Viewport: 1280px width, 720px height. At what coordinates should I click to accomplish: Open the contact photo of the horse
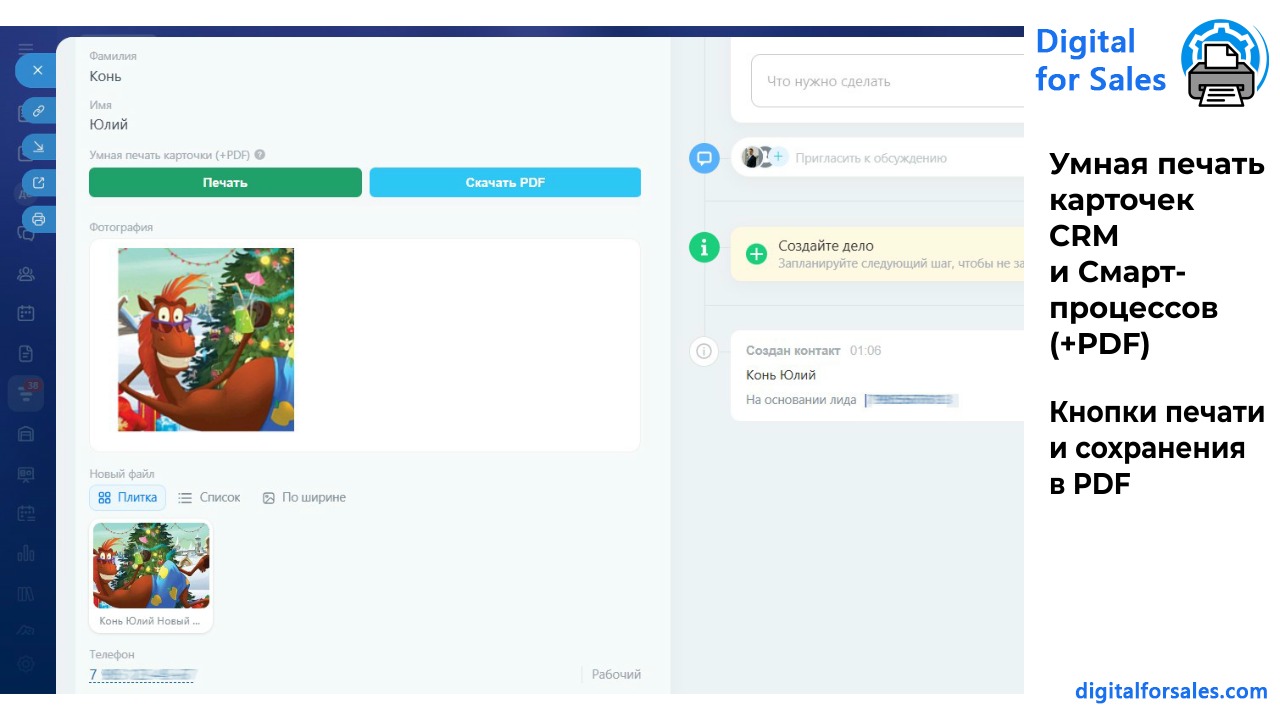tap(206, 340)
